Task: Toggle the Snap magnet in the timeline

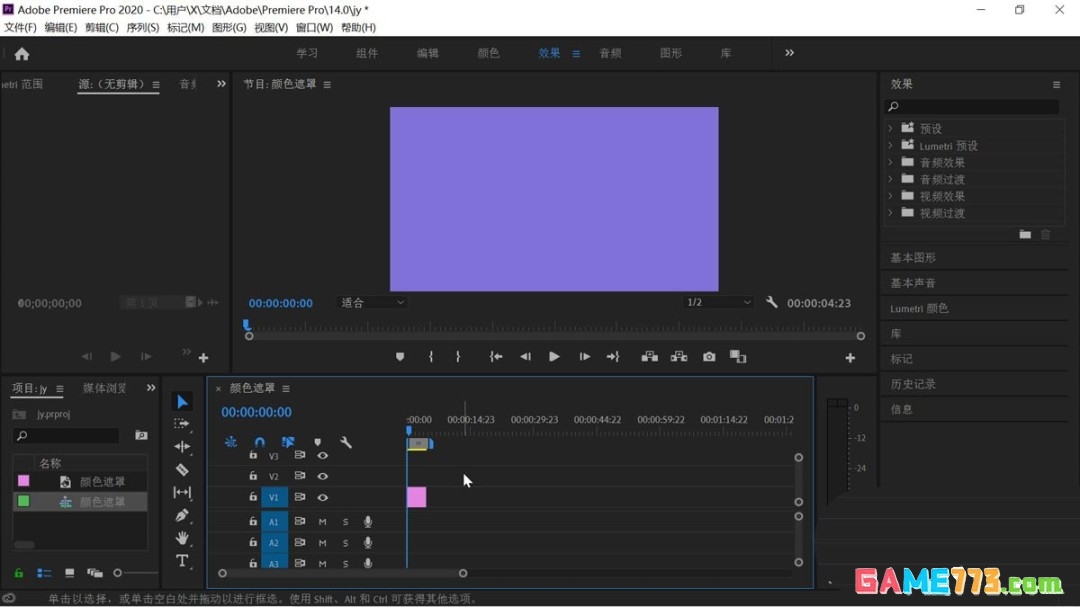Action: 260,441
